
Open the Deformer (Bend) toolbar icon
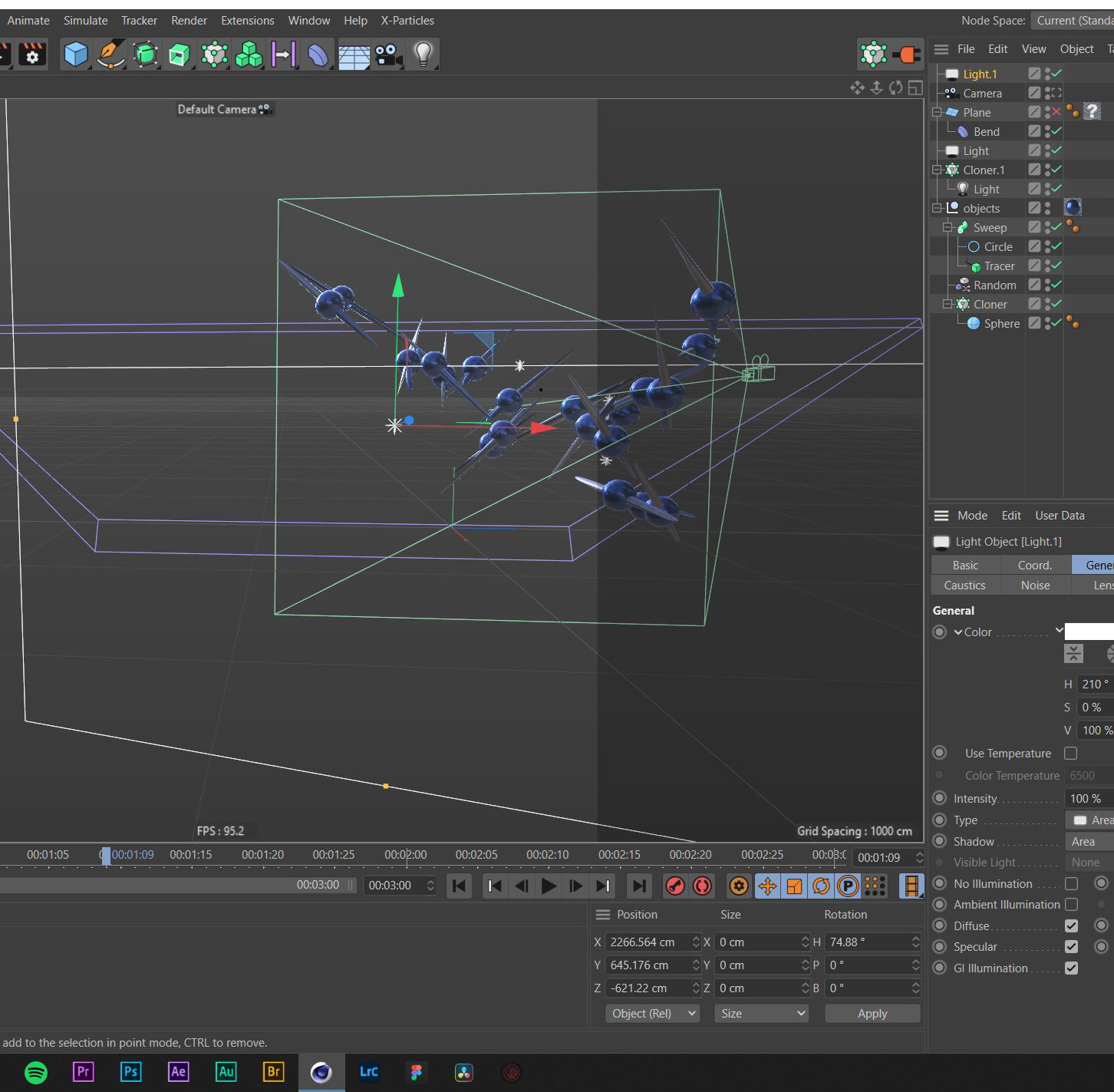(x=318, y=54)
